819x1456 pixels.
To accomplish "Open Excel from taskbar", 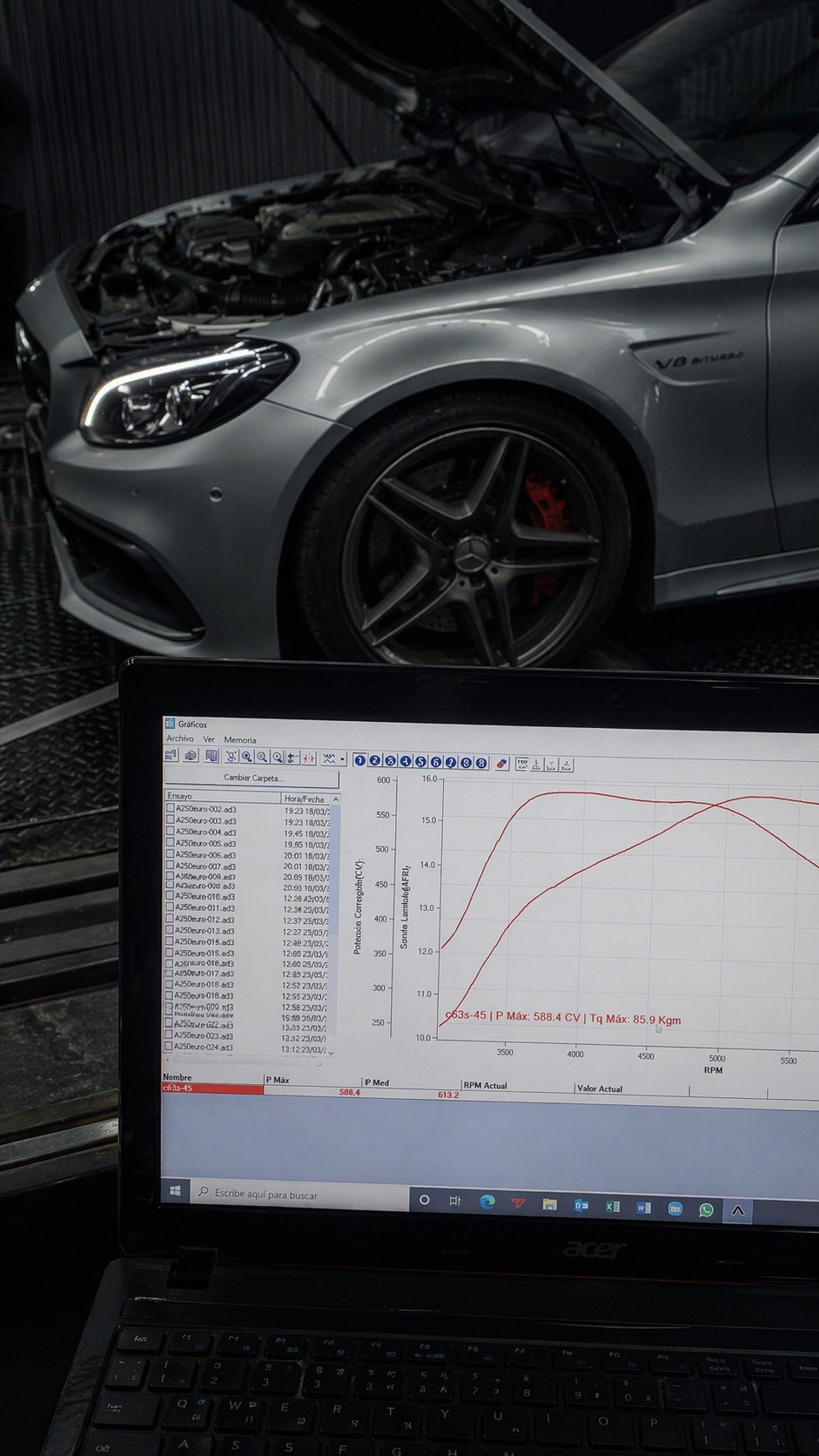I will pos(613,1206).
